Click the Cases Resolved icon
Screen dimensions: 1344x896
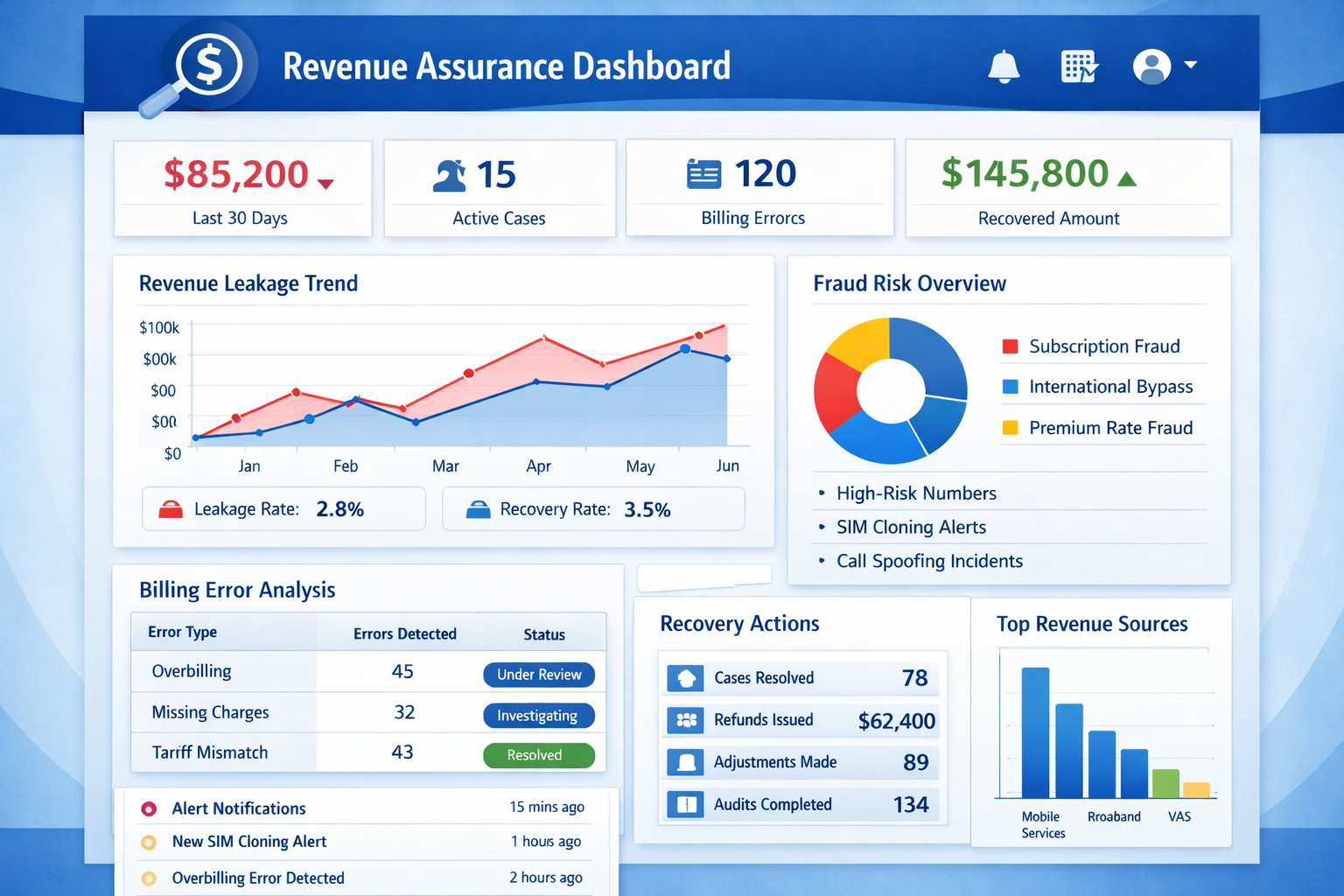click(x=686, y=678)
